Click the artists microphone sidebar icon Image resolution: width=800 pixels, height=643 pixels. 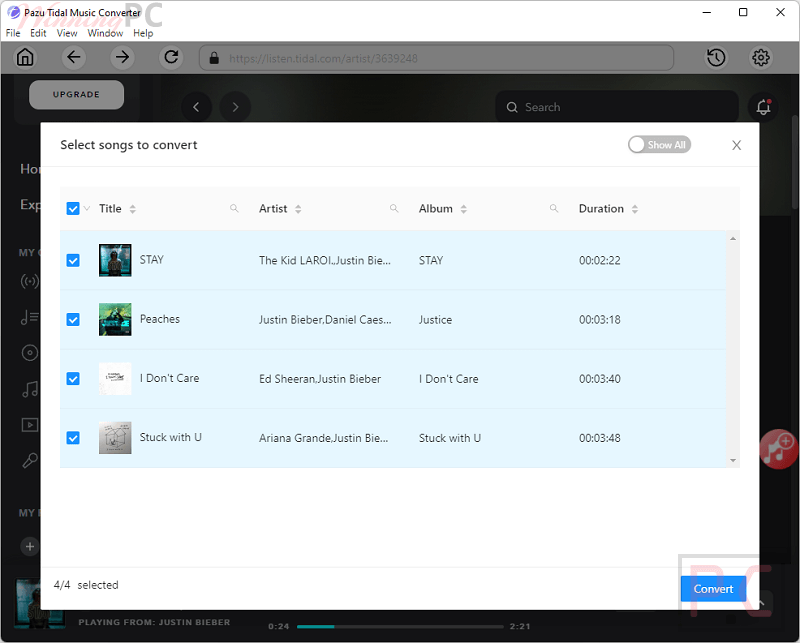point(30,460)
